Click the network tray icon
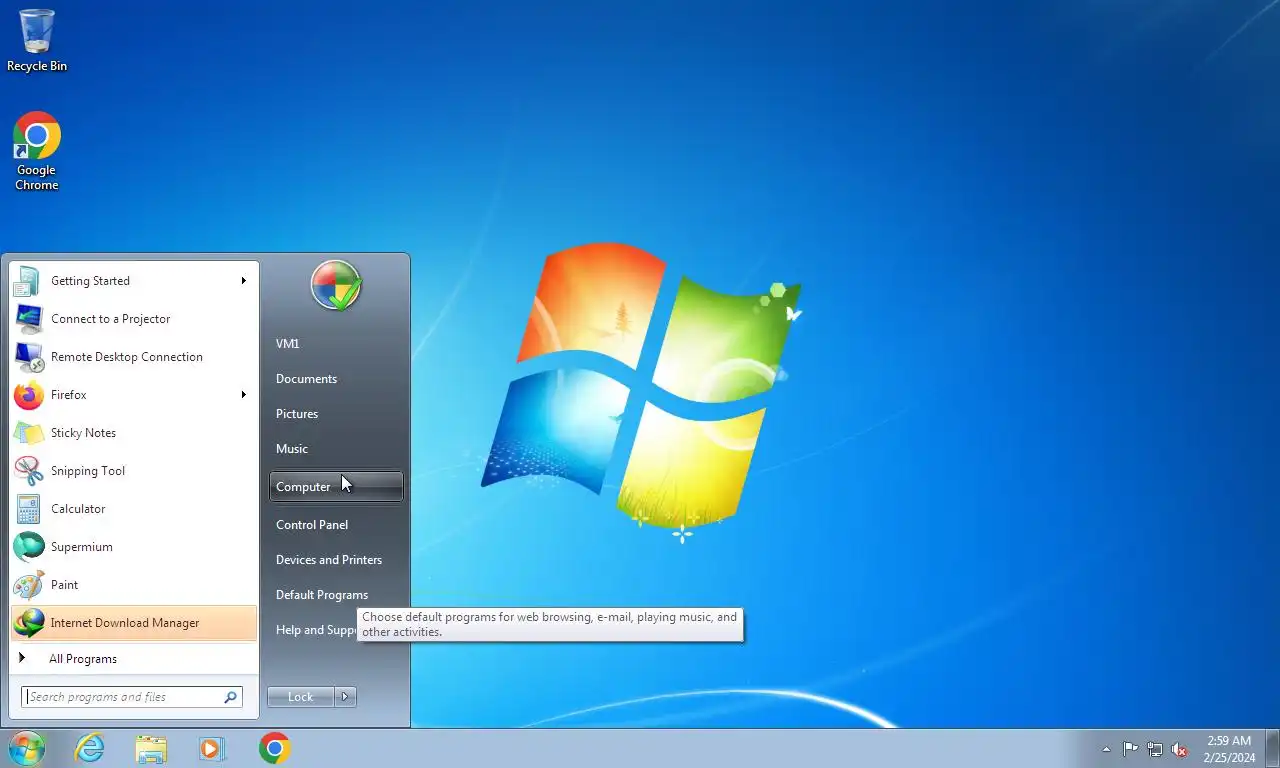Screen dimensions: 1280x768 click(x=1155, y=749)
